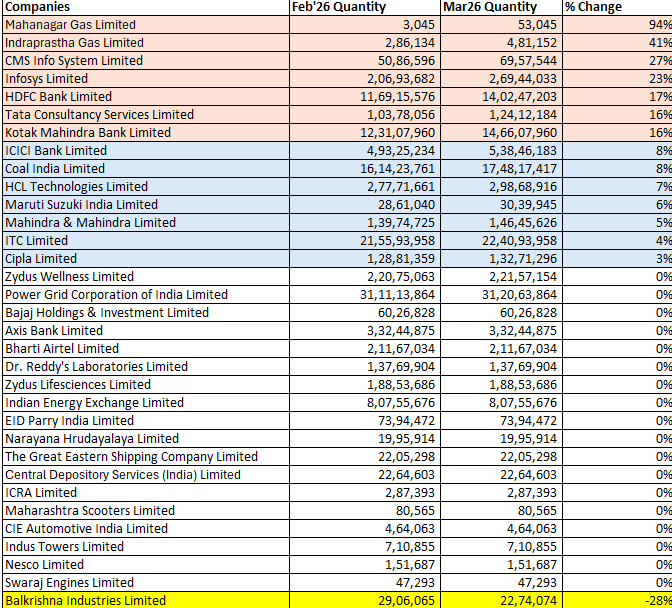The width and height of the screenshot is (672, 608).
Task: Select Bharti Airtel Limited cell
Action: [146, 349]
